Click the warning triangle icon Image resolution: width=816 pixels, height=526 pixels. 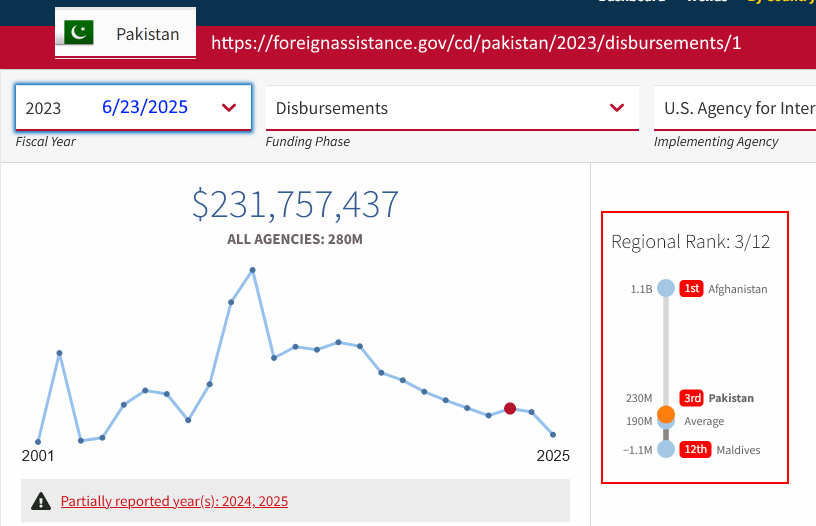coord(41,501)
